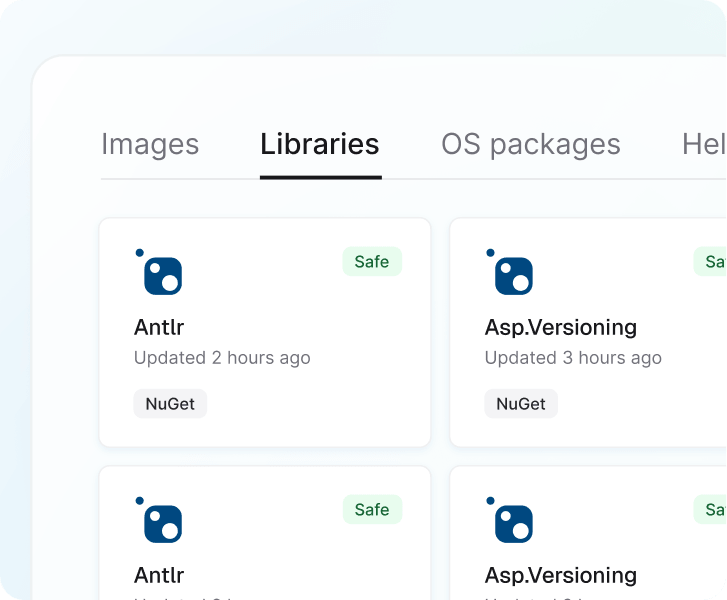Click the NuGet tag on the Antlr card
The width and height of the screenshot is (727, 600).
[x=170, y=404]
